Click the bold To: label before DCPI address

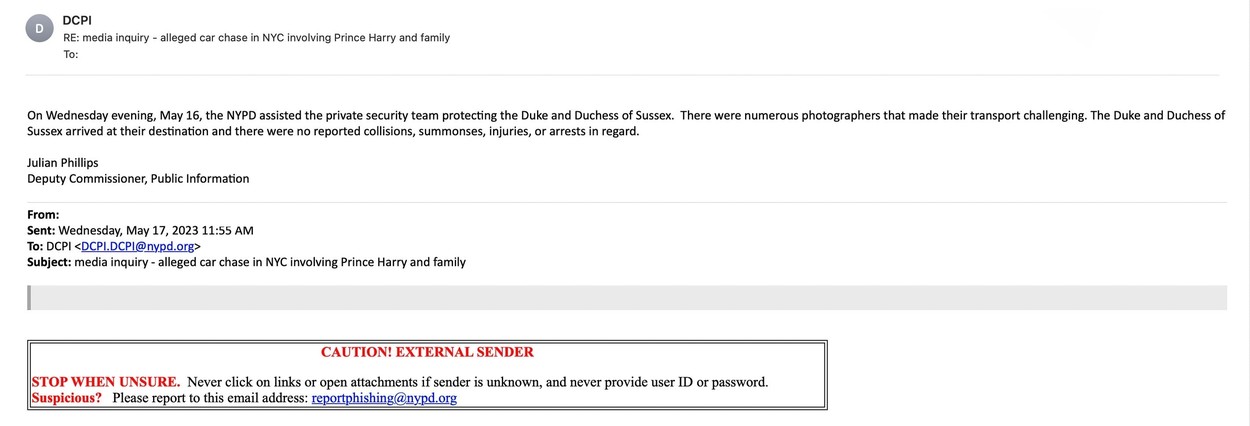coord(35,246)
